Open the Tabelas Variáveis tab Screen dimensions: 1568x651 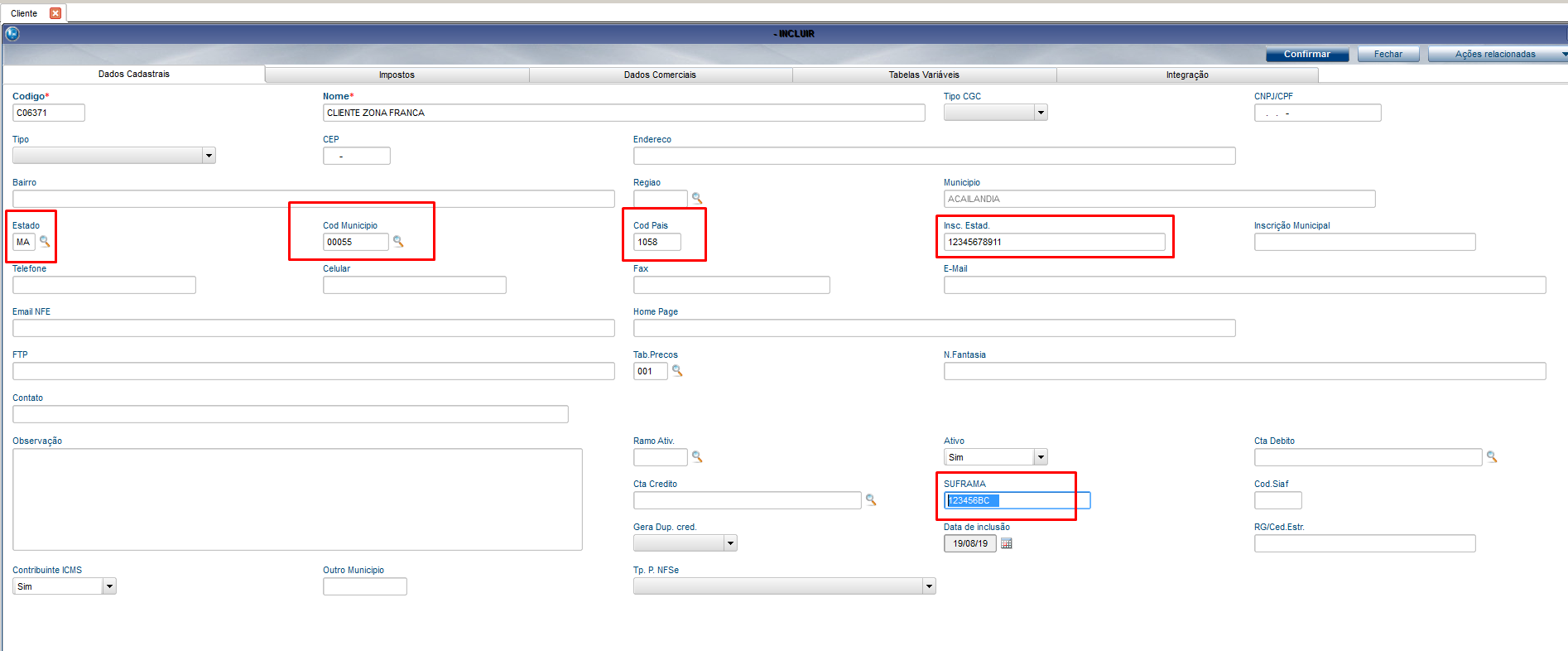(924, 75)
